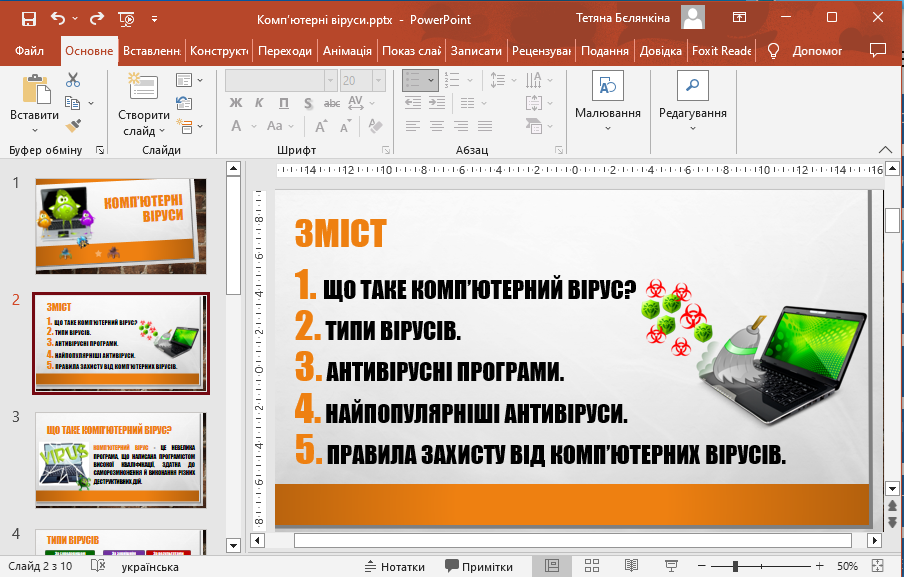
Task: Click Створити слайд button
Action: tap(144, 104)
